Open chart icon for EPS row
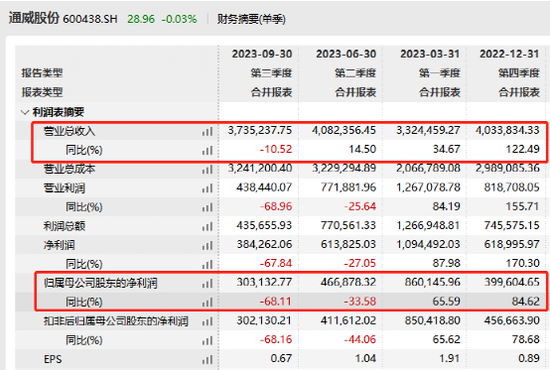The width and height of the screenshot is (550, 370). point(207,359)
